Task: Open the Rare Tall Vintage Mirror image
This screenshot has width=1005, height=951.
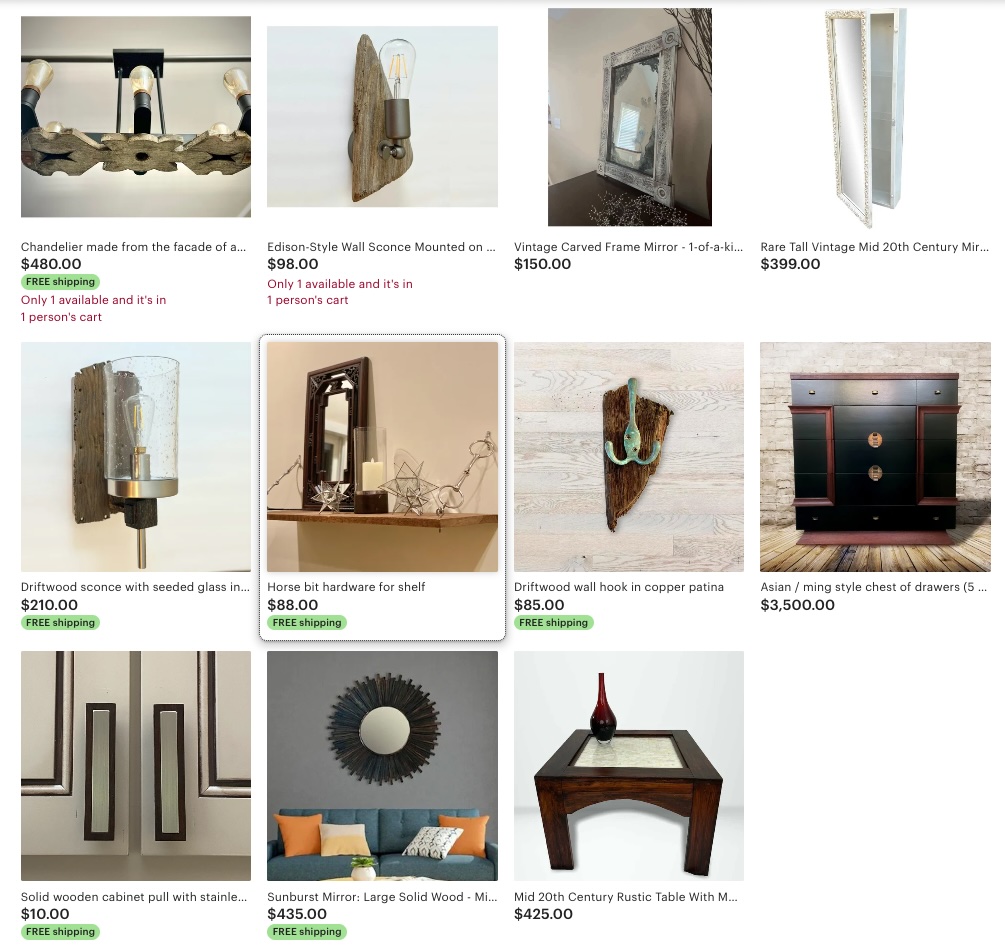Action: 866,118
